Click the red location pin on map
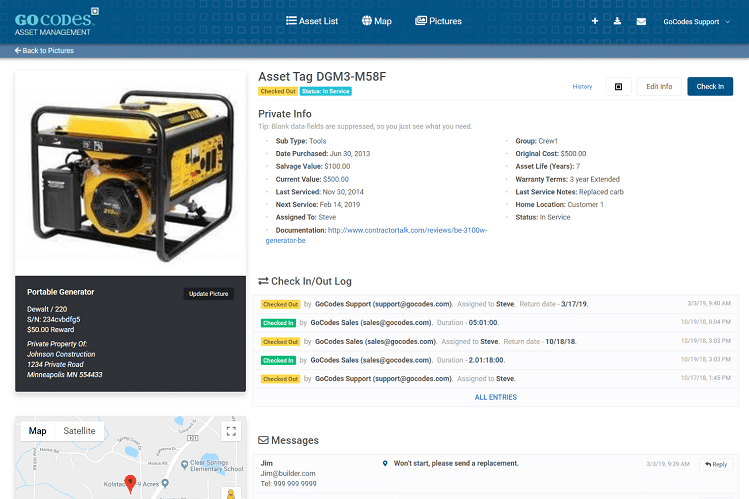 (130, 483)
